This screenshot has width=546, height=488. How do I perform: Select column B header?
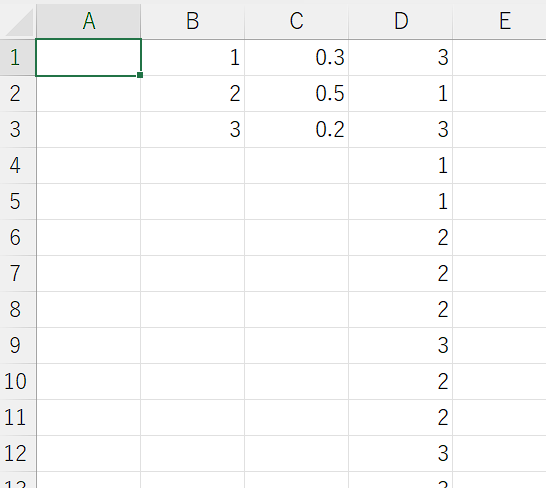193,21
